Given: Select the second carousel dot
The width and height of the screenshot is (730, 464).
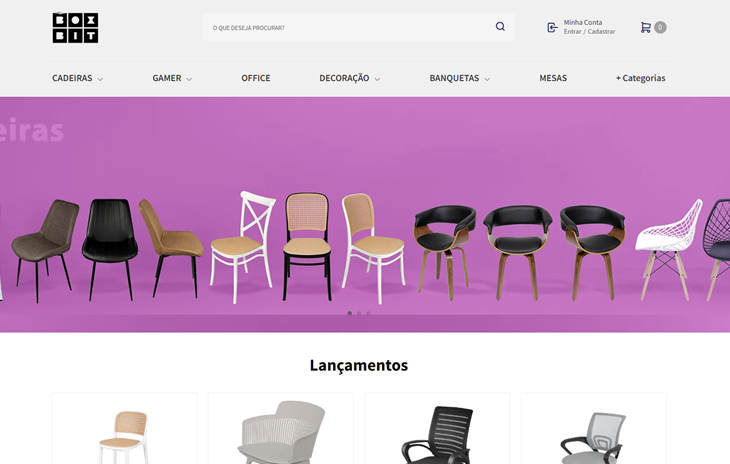Looking at the screenshot, I should [x=359, y=313].
